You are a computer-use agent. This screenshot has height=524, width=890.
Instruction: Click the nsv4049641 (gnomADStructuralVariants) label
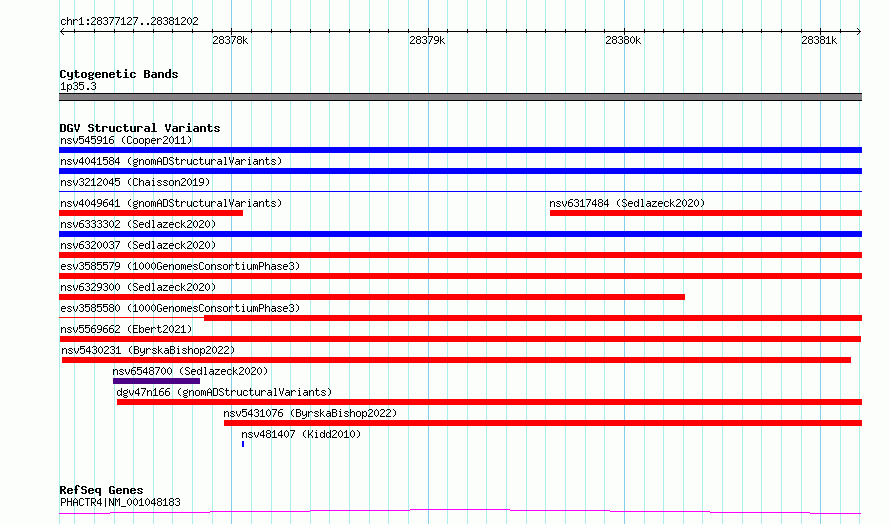171,203
